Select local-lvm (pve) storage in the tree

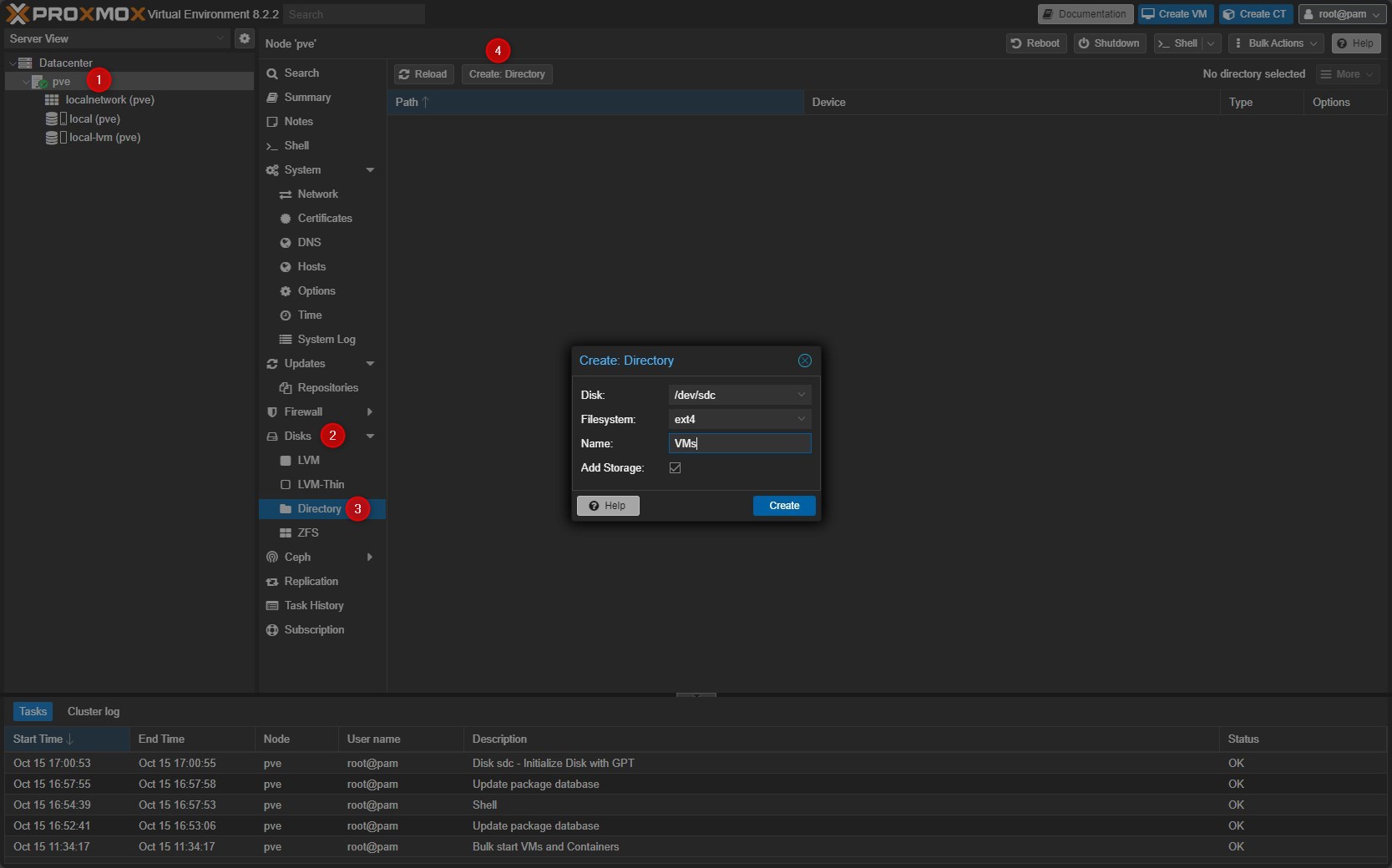click(x=104, y=138)
